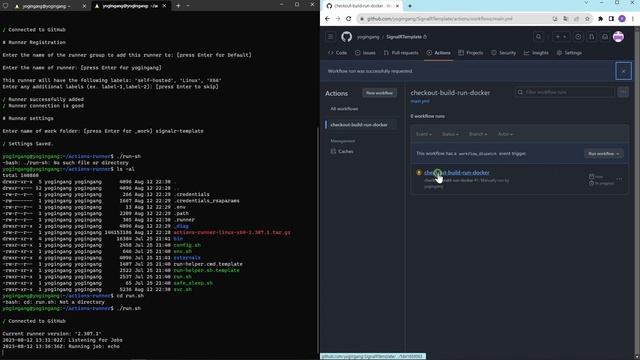Viewport: 640px width, 360px height.
Task: Open the Pull requests repository tab
Action: 401,53
